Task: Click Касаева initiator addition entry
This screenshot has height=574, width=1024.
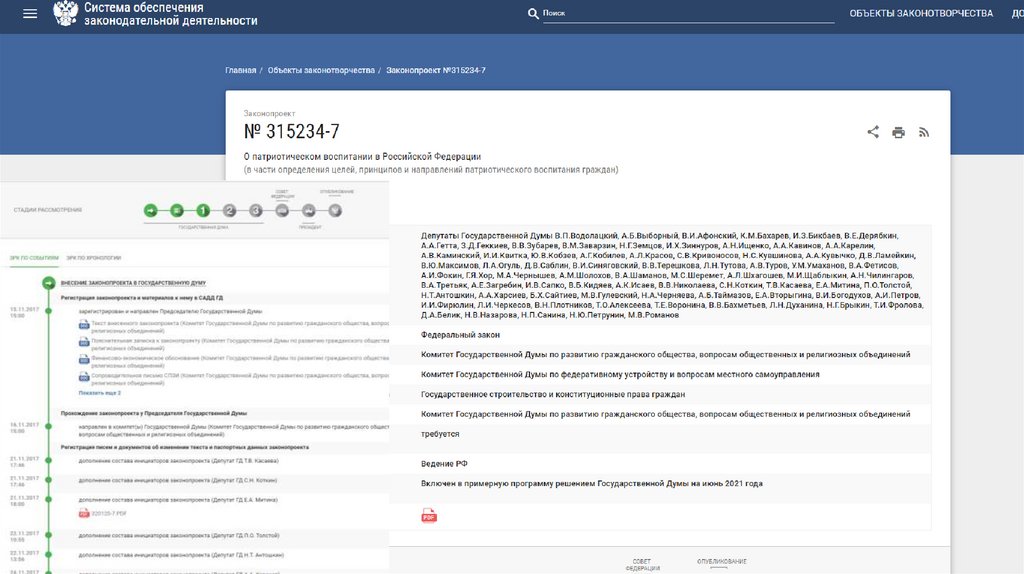Action: (x=178, y=461)
